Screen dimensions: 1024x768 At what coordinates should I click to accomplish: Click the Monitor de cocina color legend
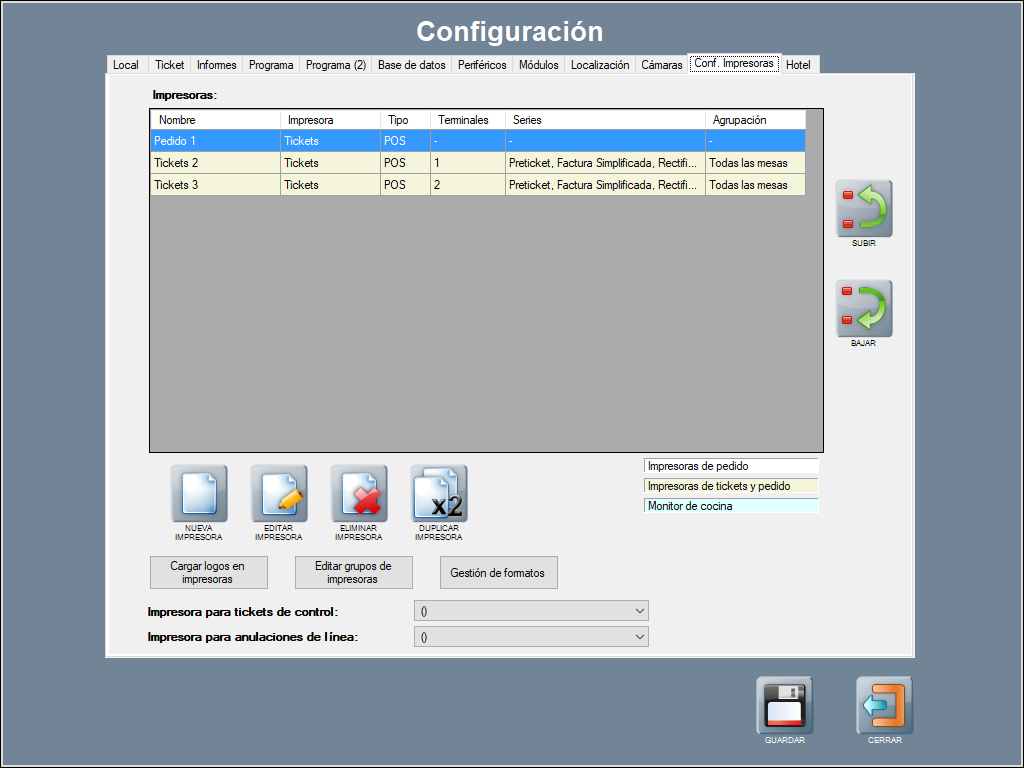[x=731, y=506]
